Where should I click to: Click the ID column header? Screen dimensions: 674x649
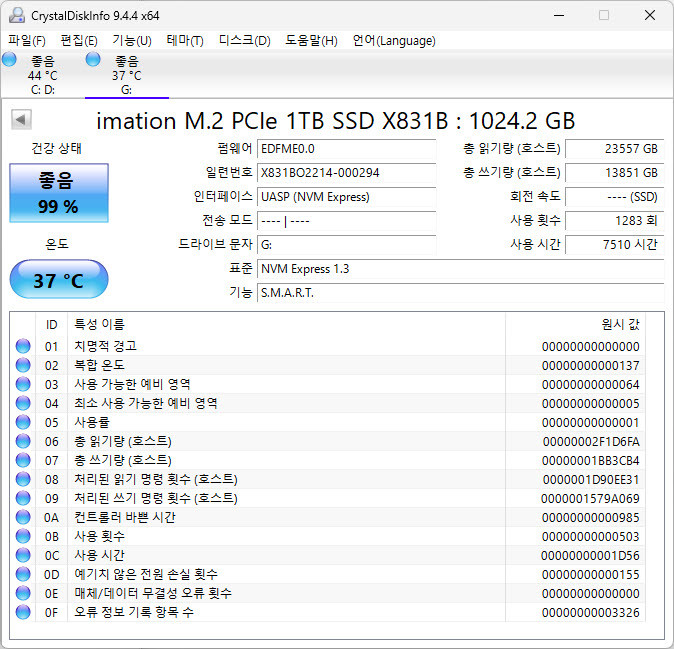click(x=52, y=324)
